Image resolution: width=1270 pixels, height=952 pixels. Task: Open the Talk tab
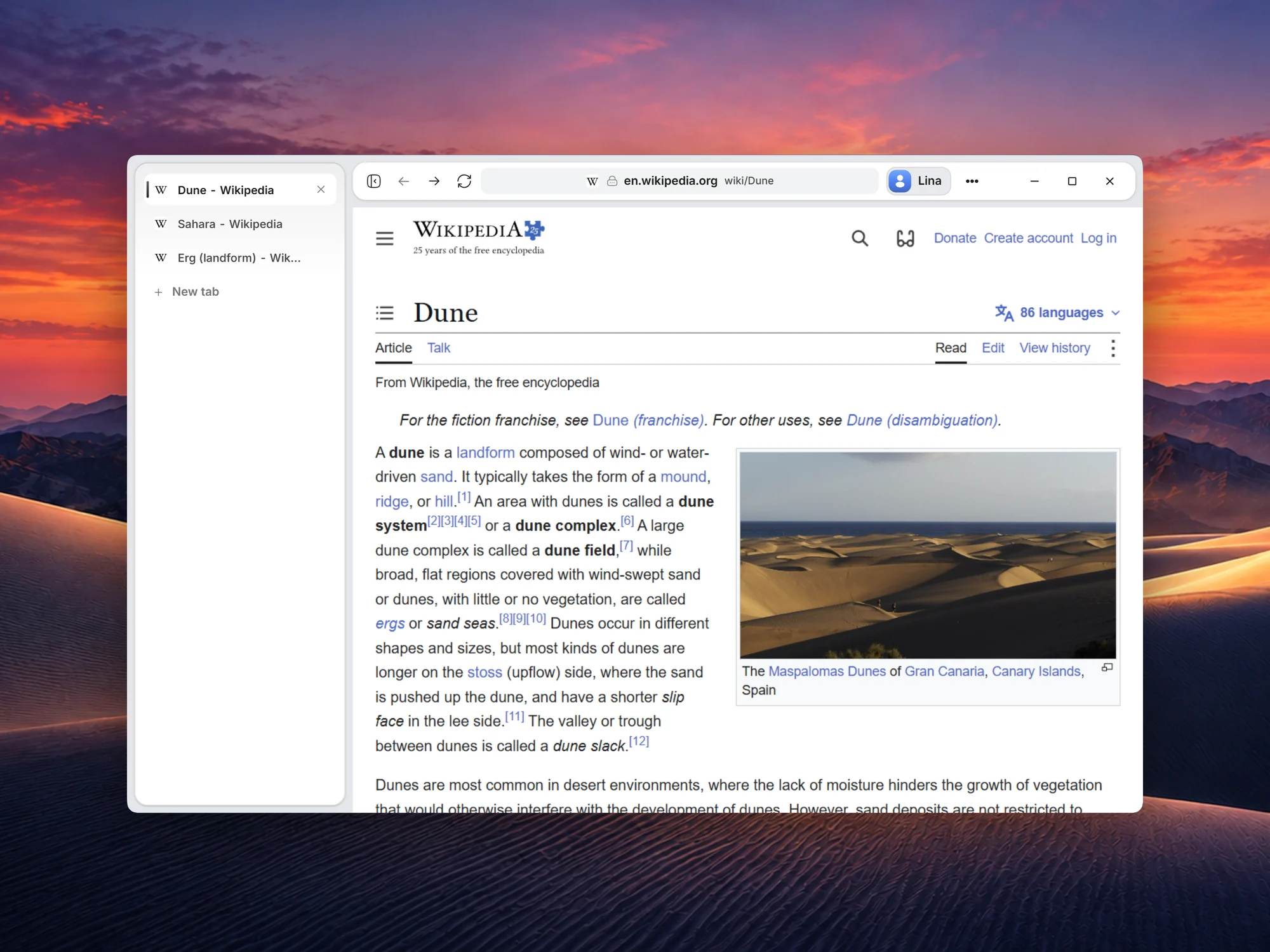tap(438, 348)
